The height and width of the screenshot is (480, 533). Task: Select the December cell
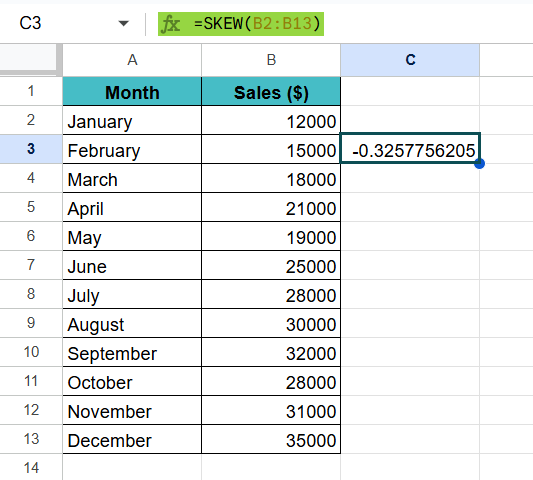click(x=132, y=439)
